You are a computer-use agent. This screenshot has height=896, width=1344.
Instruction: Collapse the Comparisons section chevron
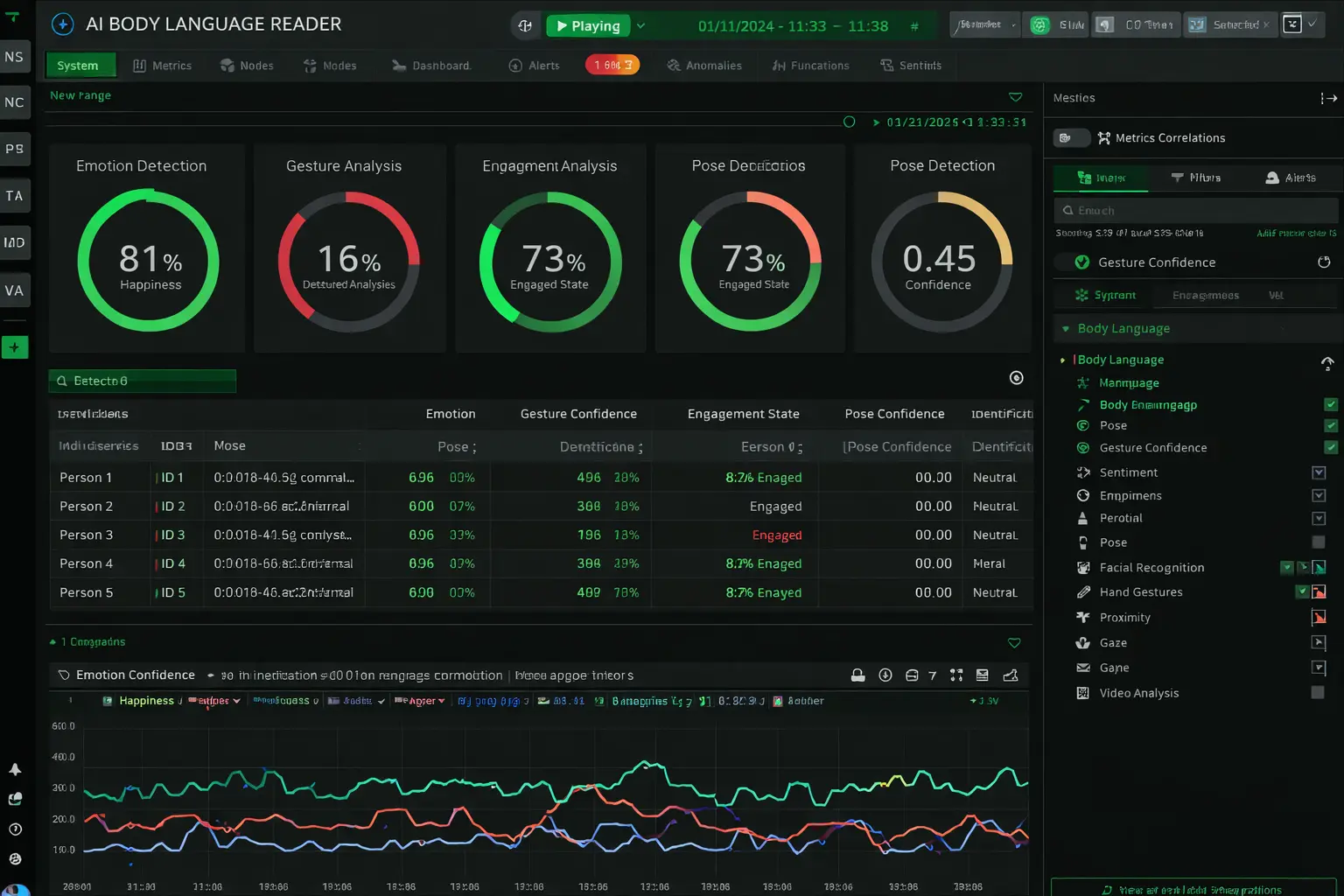tap(1014, 642)
